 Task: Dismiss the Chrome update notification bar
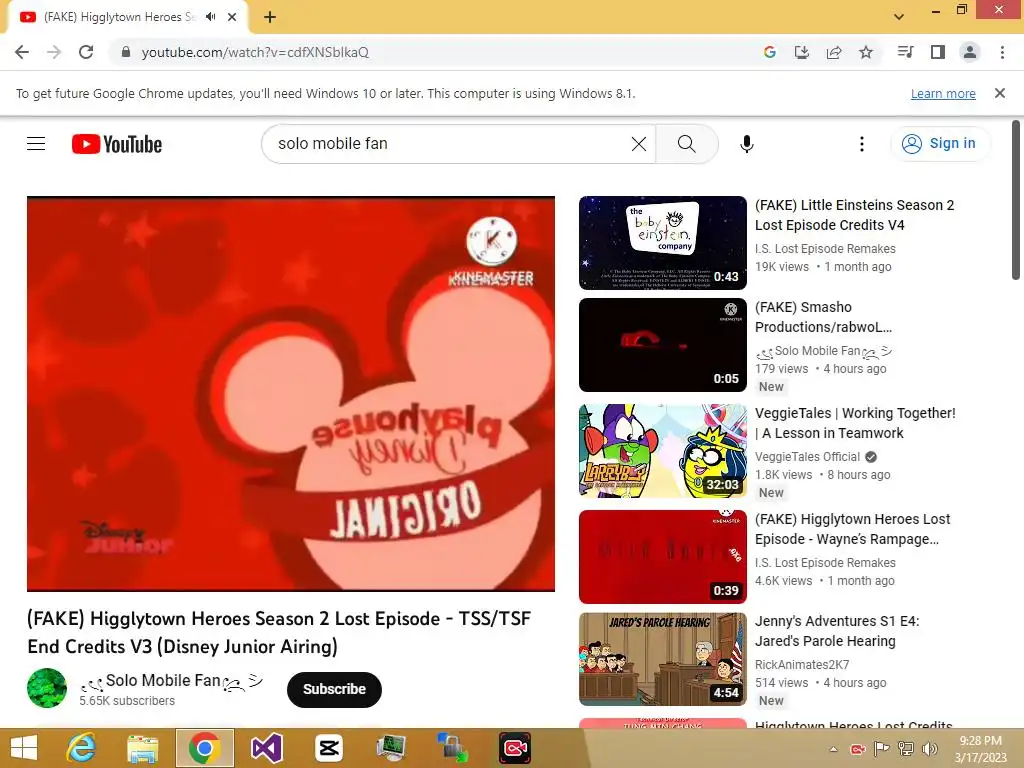(999, 93)
